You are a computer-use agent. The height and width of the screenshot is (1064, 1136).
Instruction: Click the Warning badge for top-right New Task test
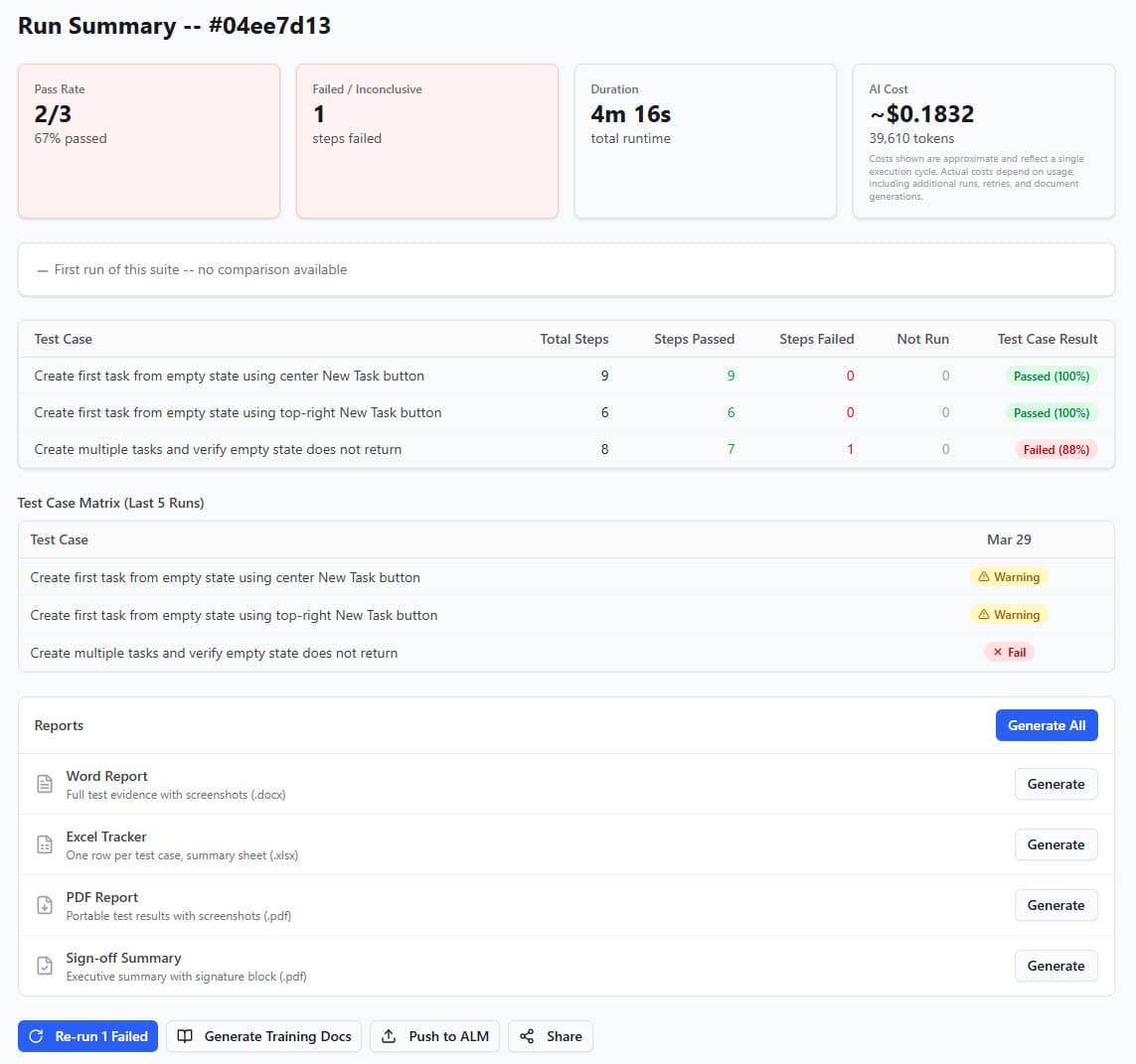click(1009, 614)
